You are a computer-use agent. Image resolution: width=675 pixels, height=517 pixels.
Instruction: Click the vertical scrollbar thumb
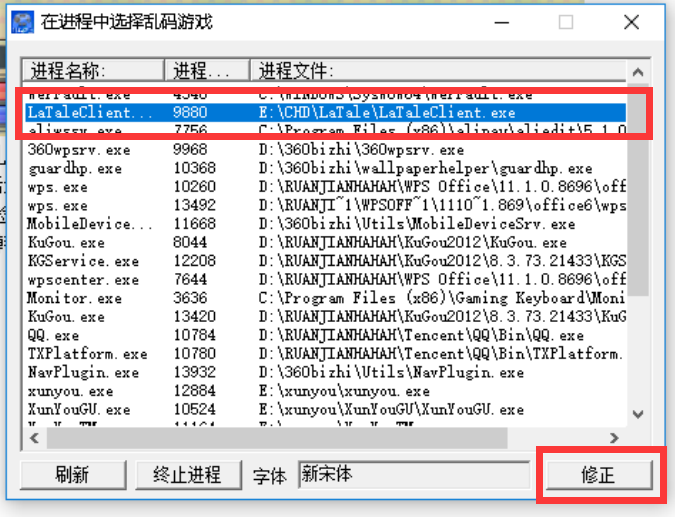point(638,190)
